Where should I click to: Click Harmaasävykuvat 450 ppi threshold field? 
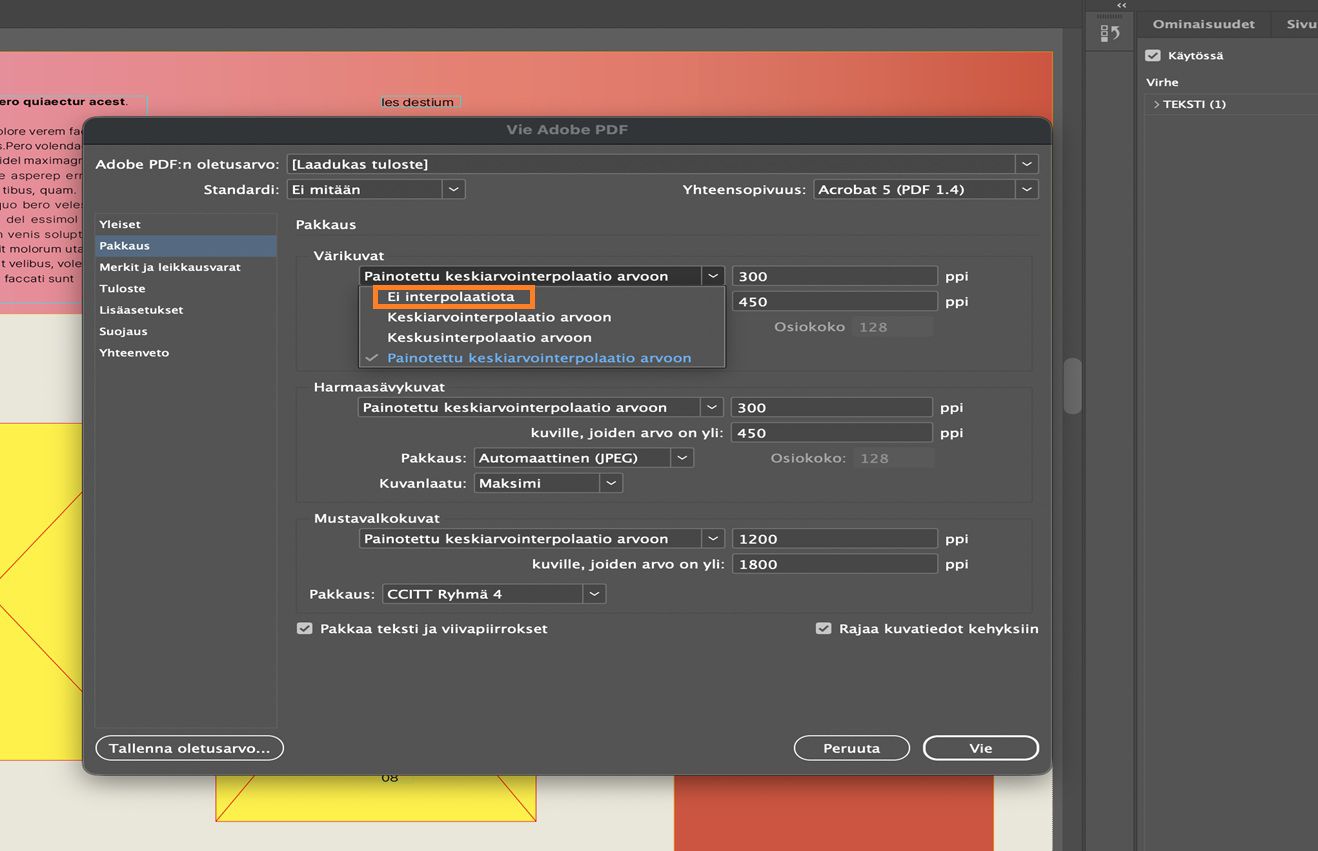[832, 433]
